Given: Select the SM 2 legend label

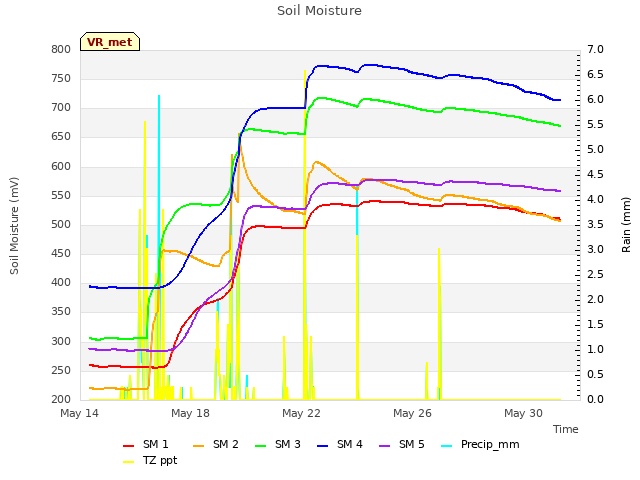Looking at the screenshot, I should pyautogui.click(x=226, y=444).
